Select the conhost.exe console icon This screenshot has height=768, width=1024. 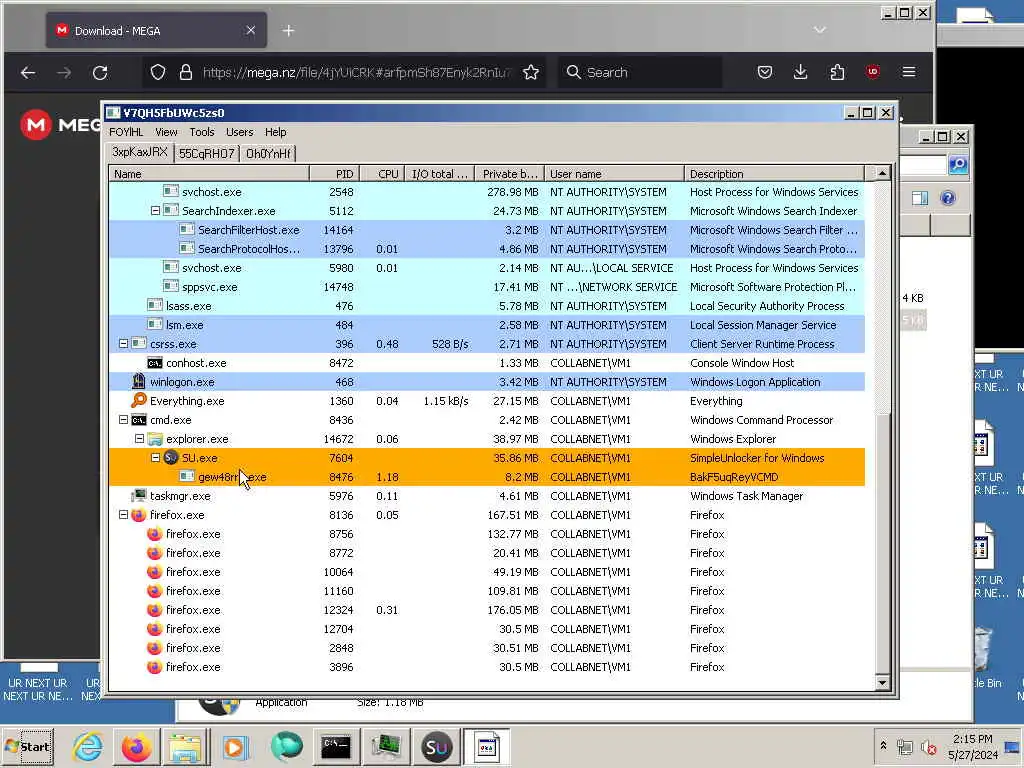pos(155,363)
